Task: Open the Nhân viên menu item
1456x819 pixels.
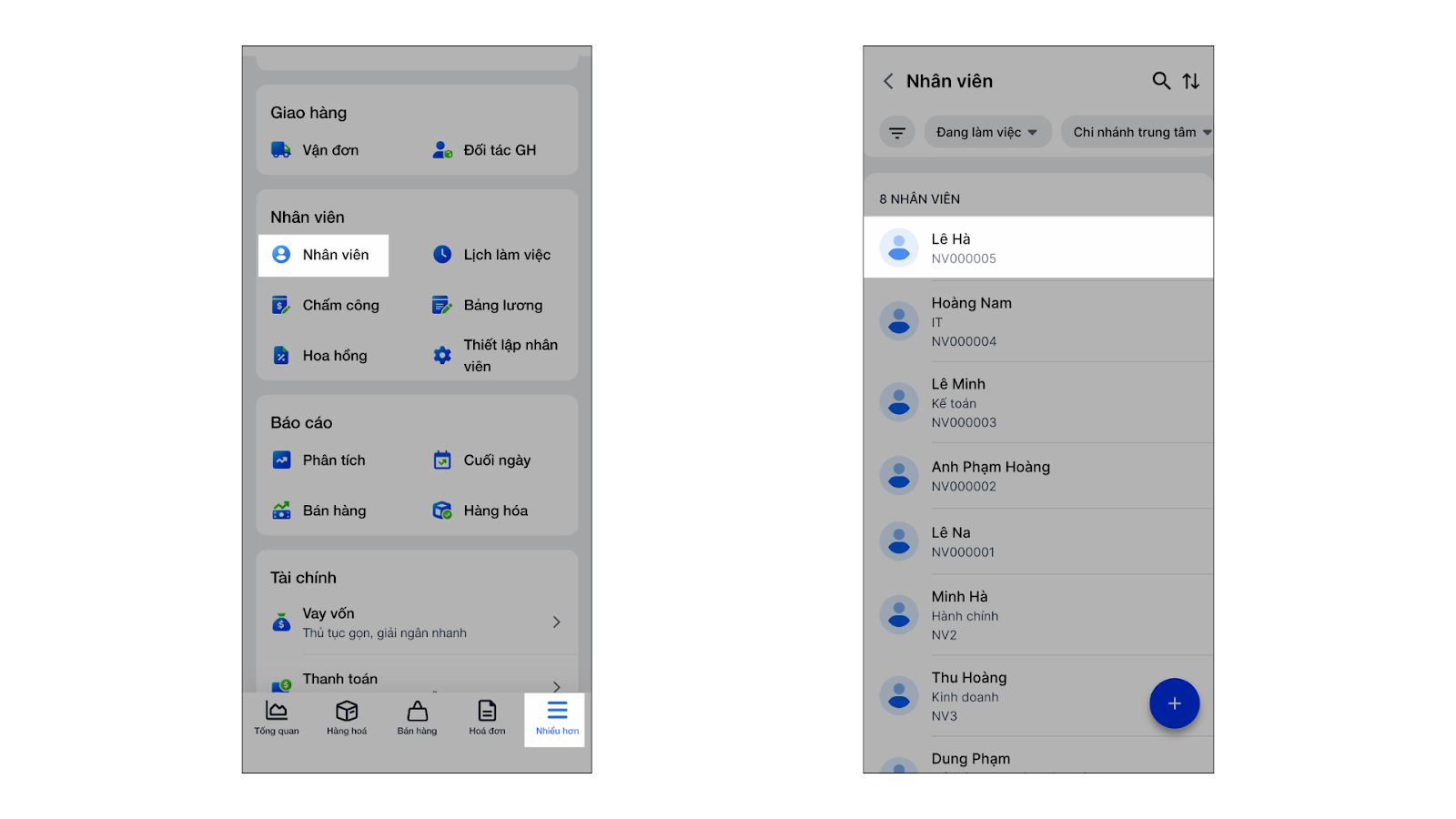Action: [323, 255]
